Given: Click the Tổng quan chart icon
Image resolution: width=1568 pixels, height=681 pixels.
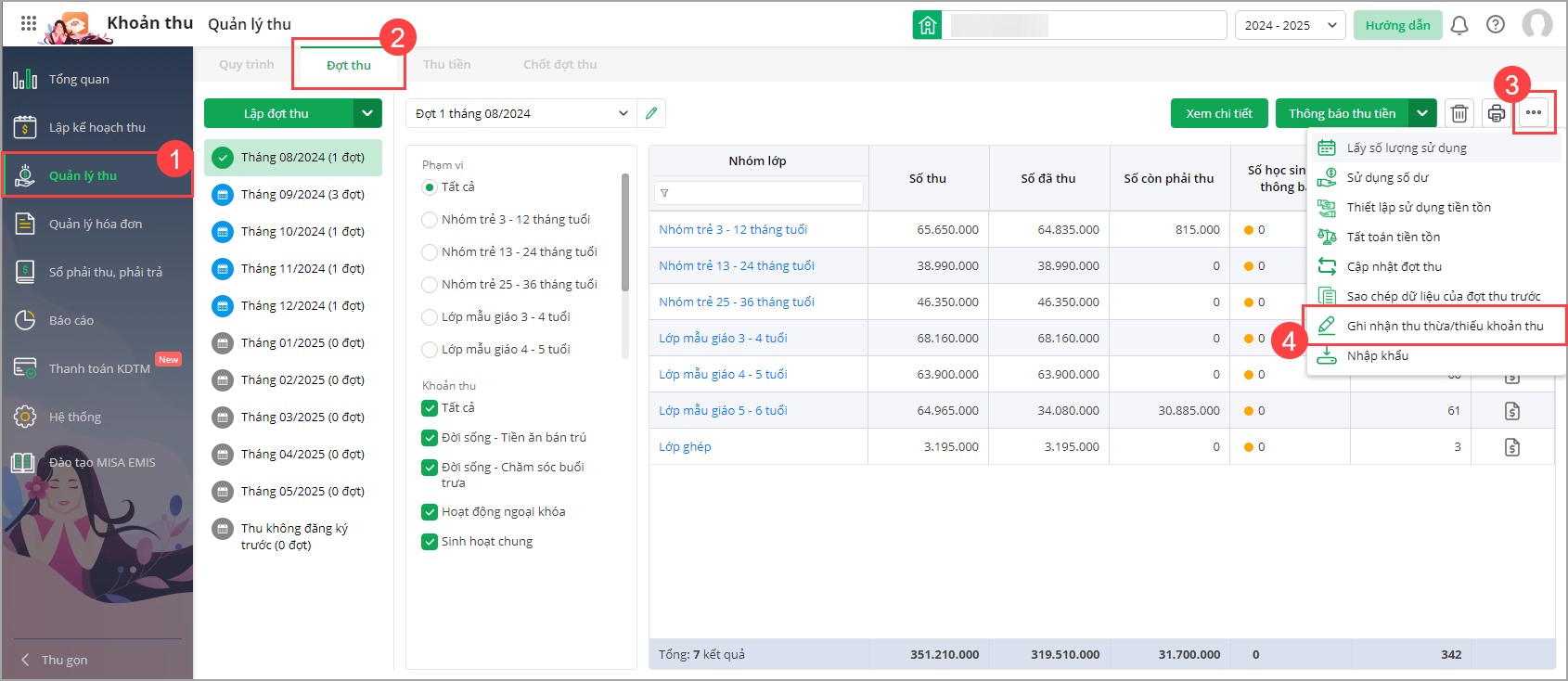Looking at the screenshot, I should pyautogui.click(x=25, y=79).
